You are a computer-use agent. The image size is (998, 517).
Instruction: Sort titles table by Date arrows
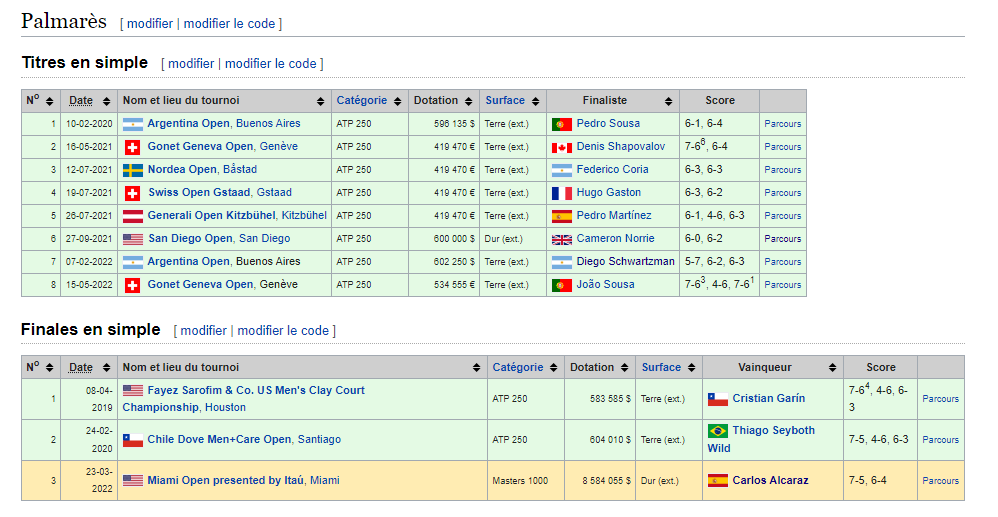[106, 101]
